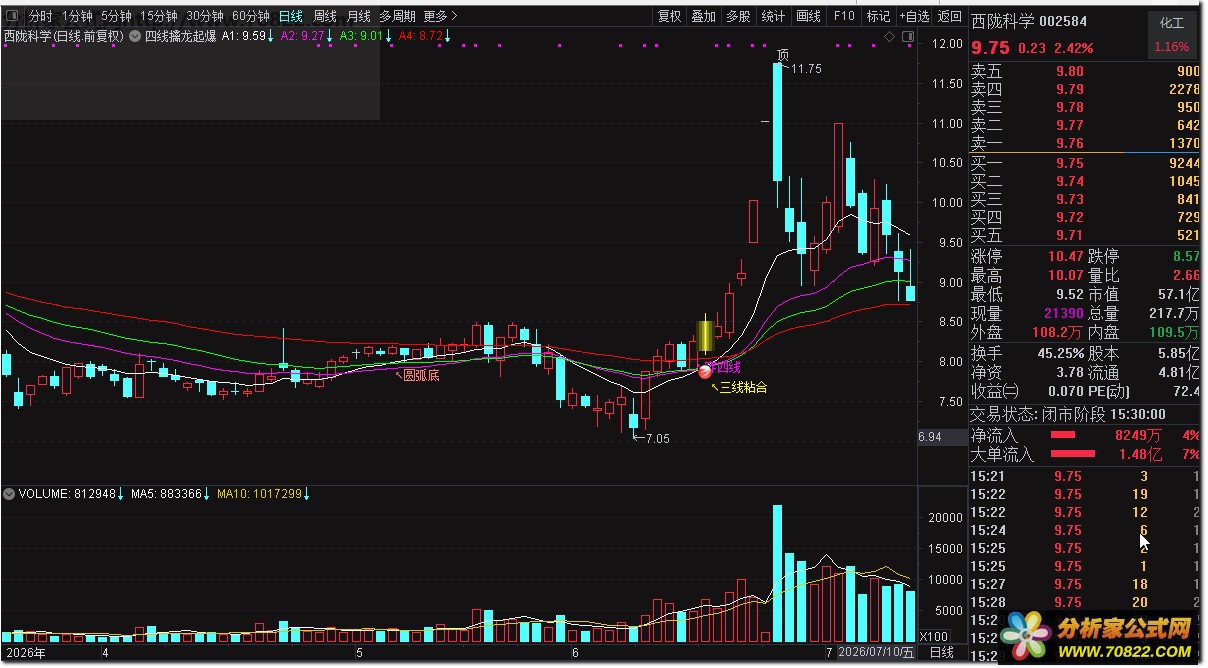
Task: Open the 四线擒龙起爆 indicator dropdown arrow
Action: tap(135, 35)
